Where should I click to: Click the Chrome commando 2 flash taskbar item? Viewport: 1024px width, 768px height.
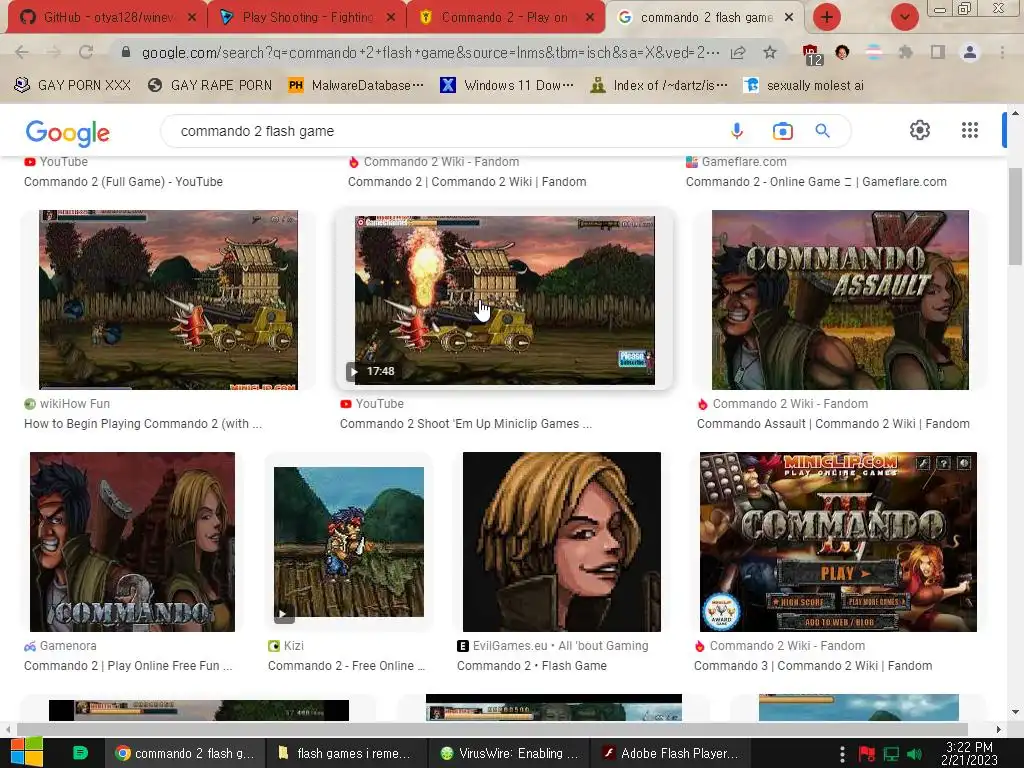(185, 753)
